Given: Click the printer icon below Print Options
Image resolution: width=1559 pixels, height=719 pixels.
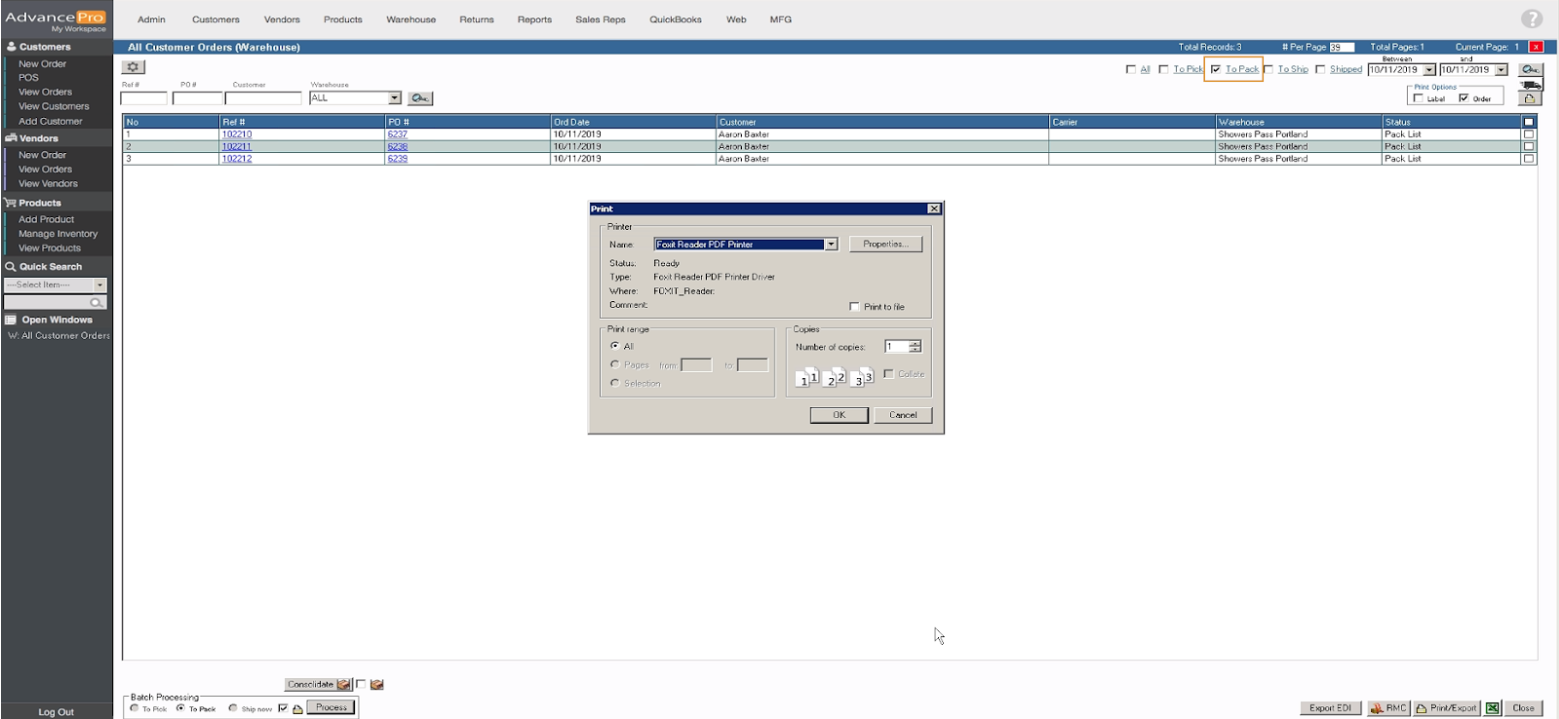Looking at the screenshot, I should click(1529, 99).
